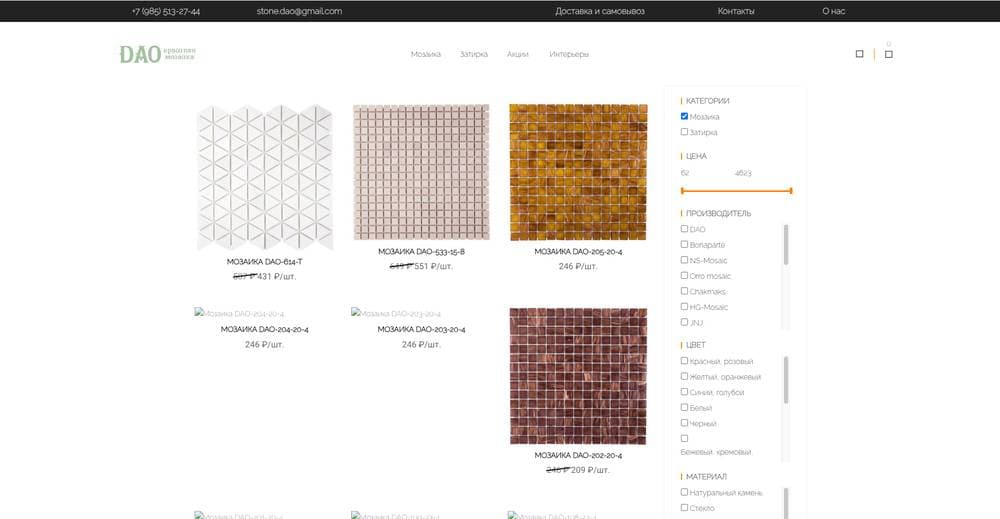Click the phone number +7 (985) 513-27-44
1000x519 pixels.
tap(166, 11)
